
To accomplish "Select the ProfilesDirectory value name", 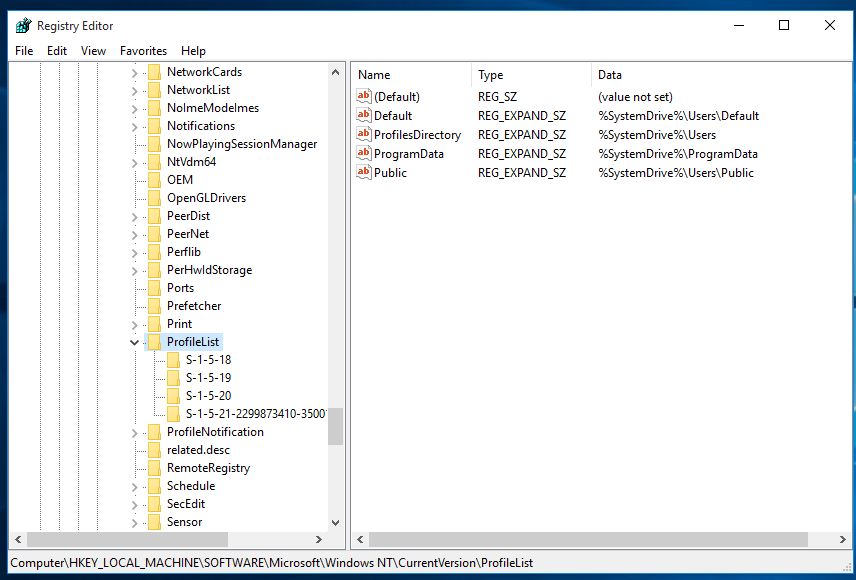I will point(418,135).
